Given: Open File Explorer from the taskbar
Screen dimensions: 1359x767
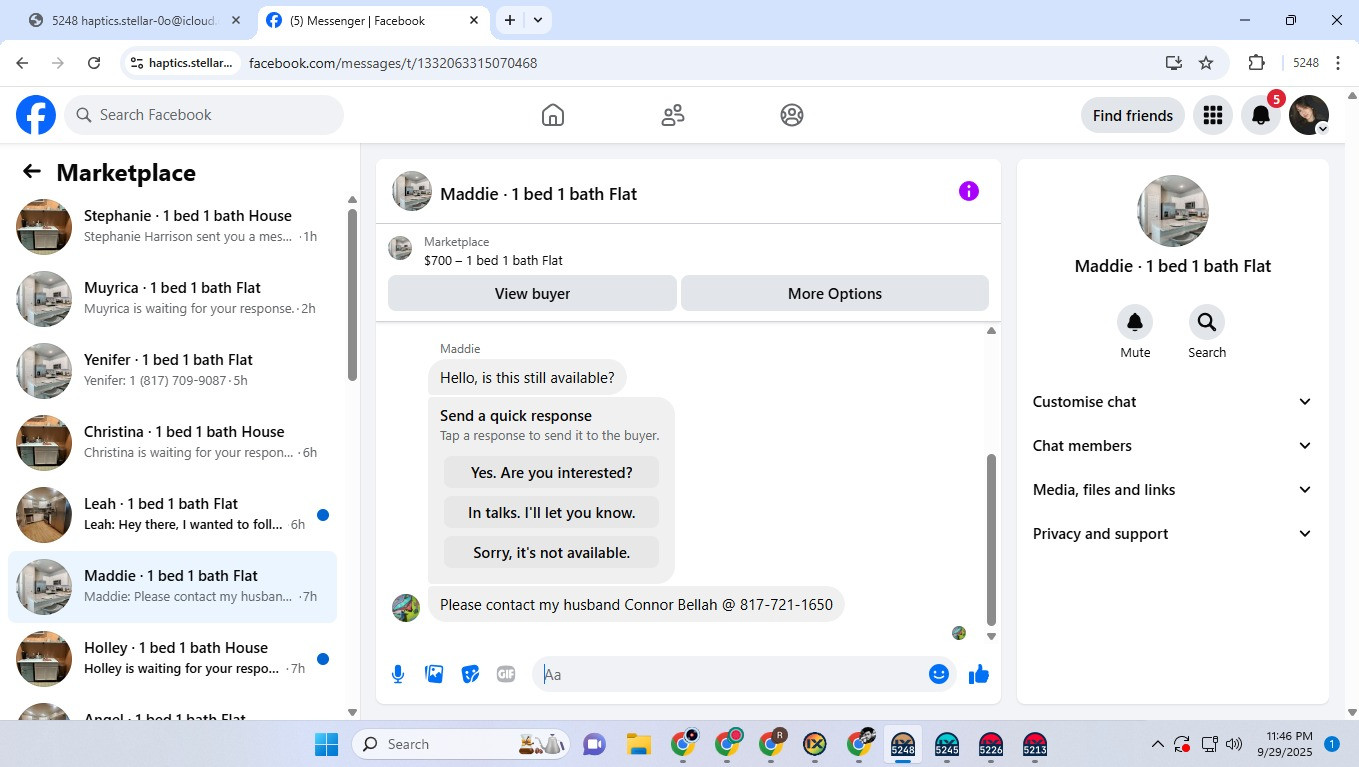Looking at the screenshot, I should (638, 744).
